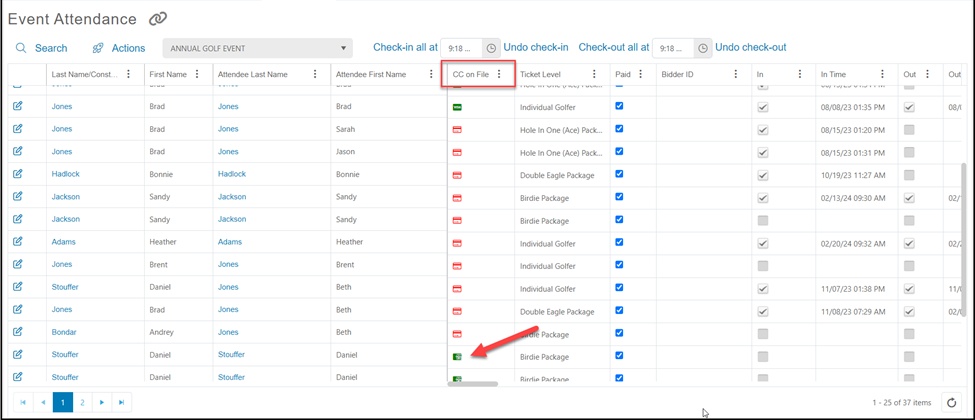Check the Out box for Sarah Jones row
975x420 pixels.
click(x=909, y=129)
